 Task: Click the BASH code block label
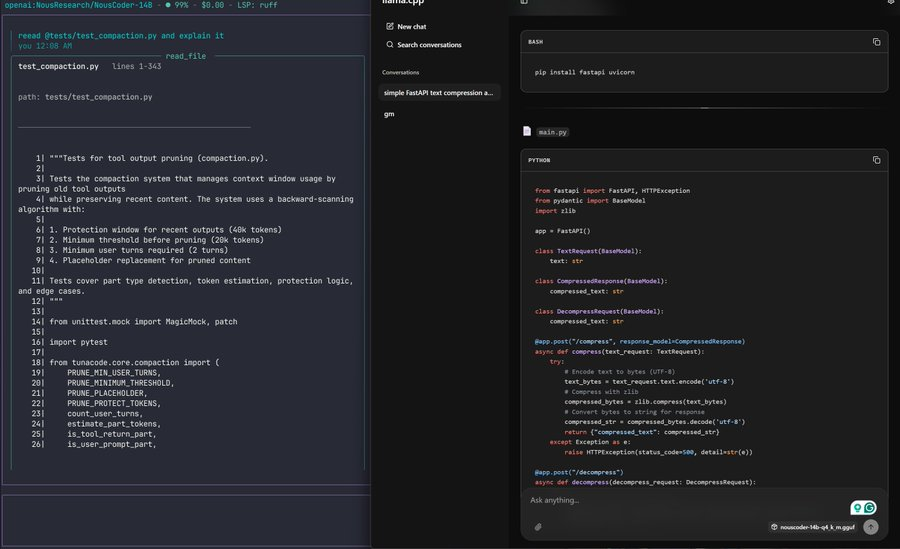coord(535,42)
